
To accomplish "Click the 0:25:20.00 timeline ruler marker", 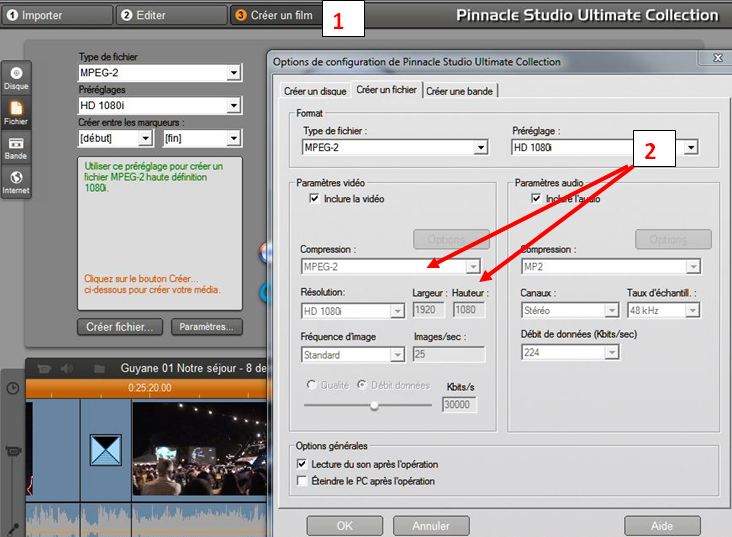I will pyautogui.click(x=149, y=388).
